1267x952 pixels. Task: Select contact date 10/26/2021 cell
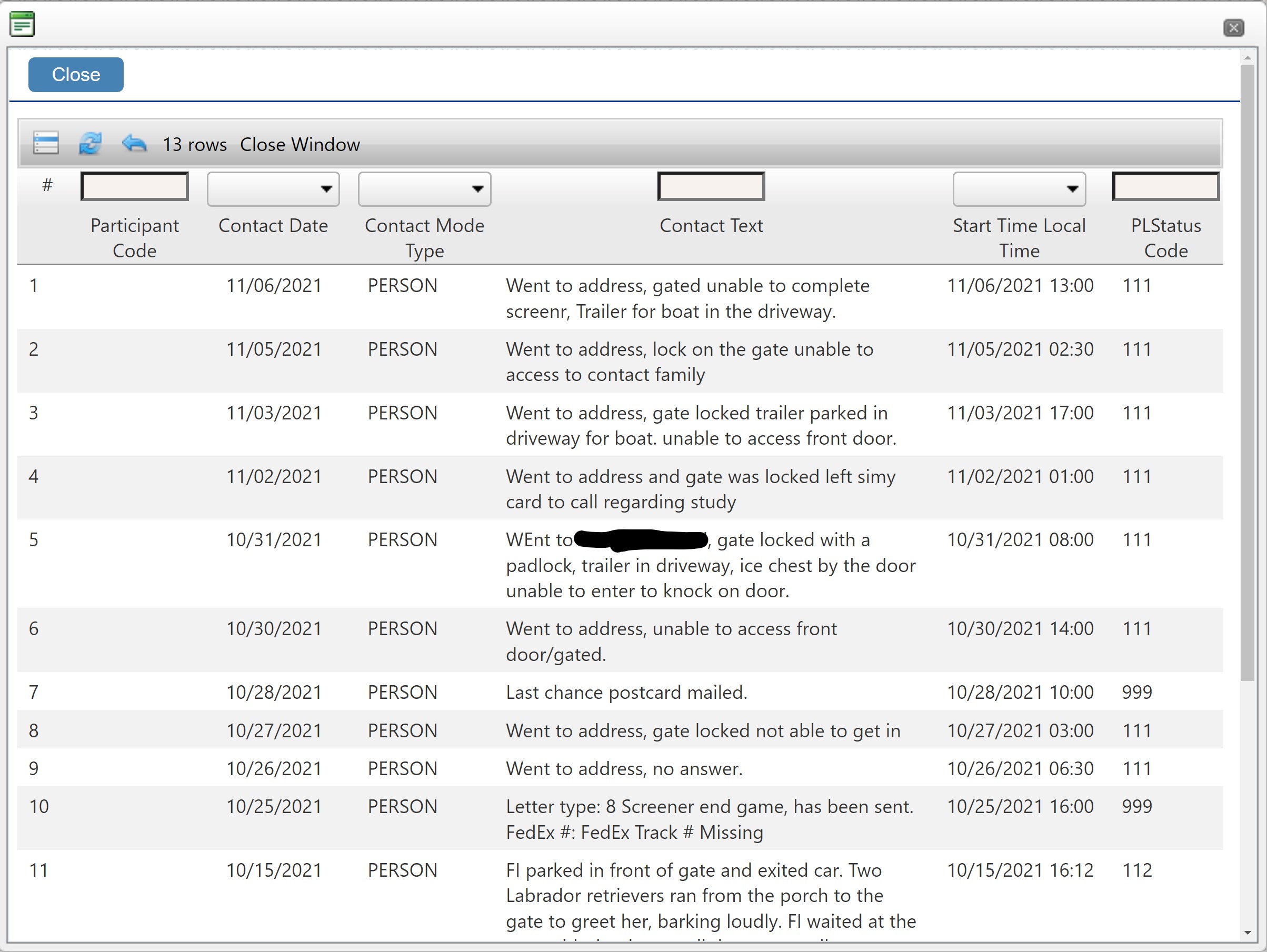coord(274,769)
